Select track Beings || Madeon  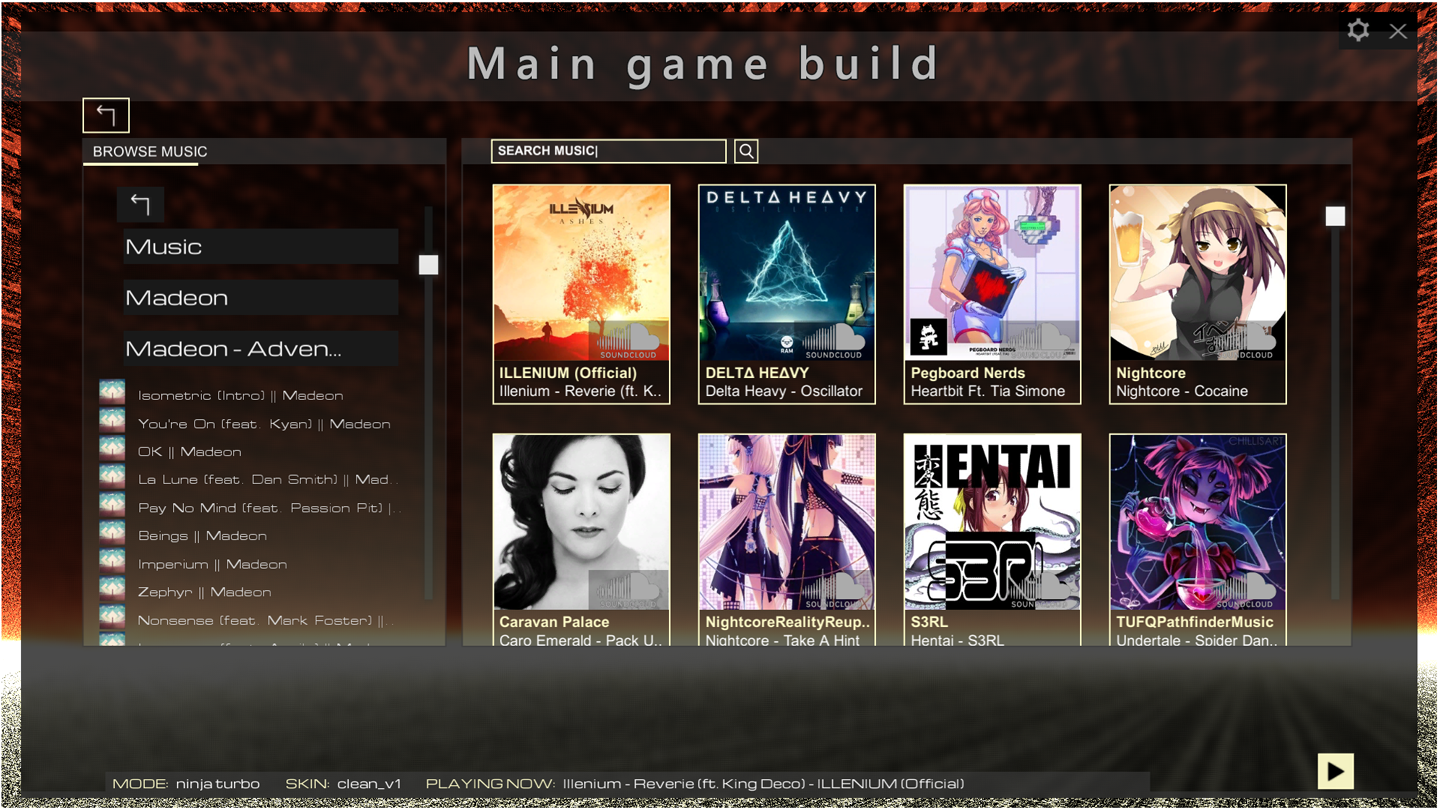(202, 535)
